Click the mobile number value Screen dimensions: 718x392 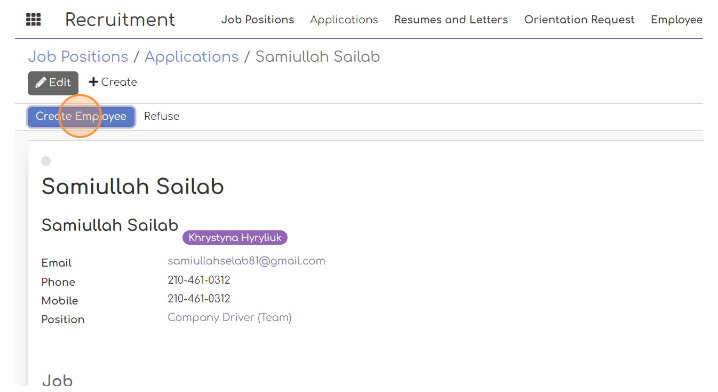click(199, 299)
